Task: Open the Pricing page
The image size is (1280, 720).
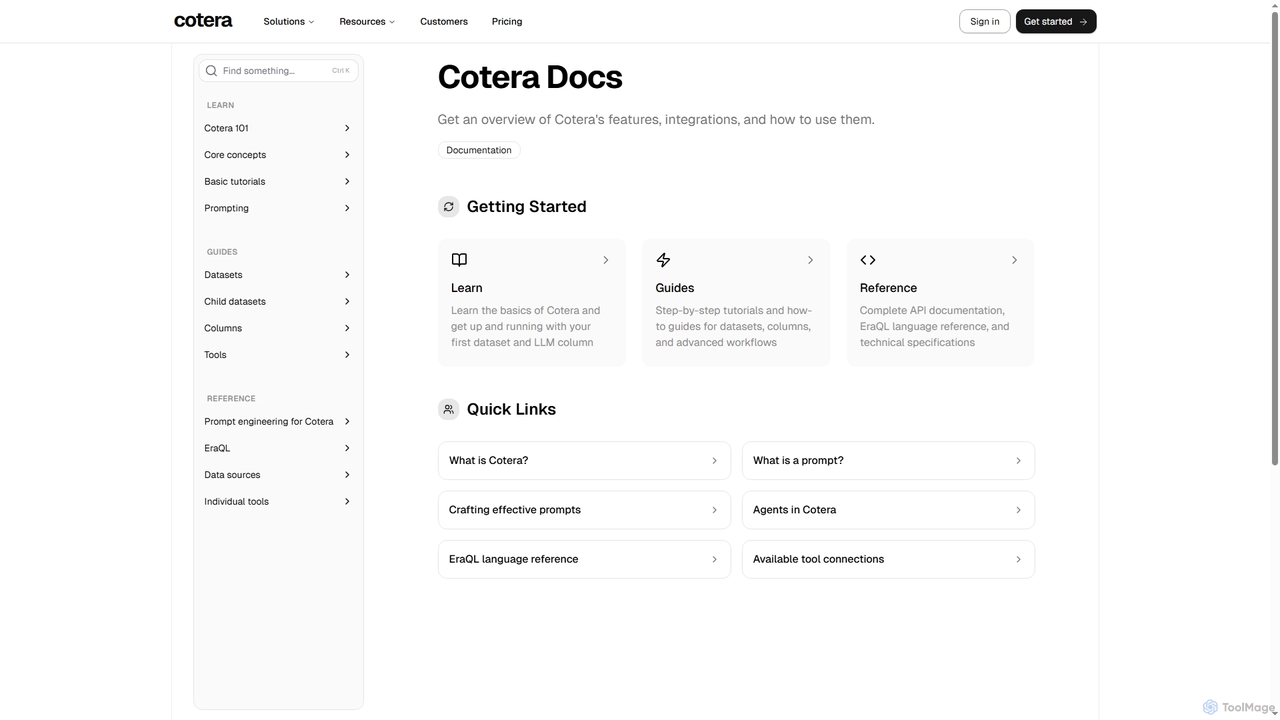Action: [507, 21]
